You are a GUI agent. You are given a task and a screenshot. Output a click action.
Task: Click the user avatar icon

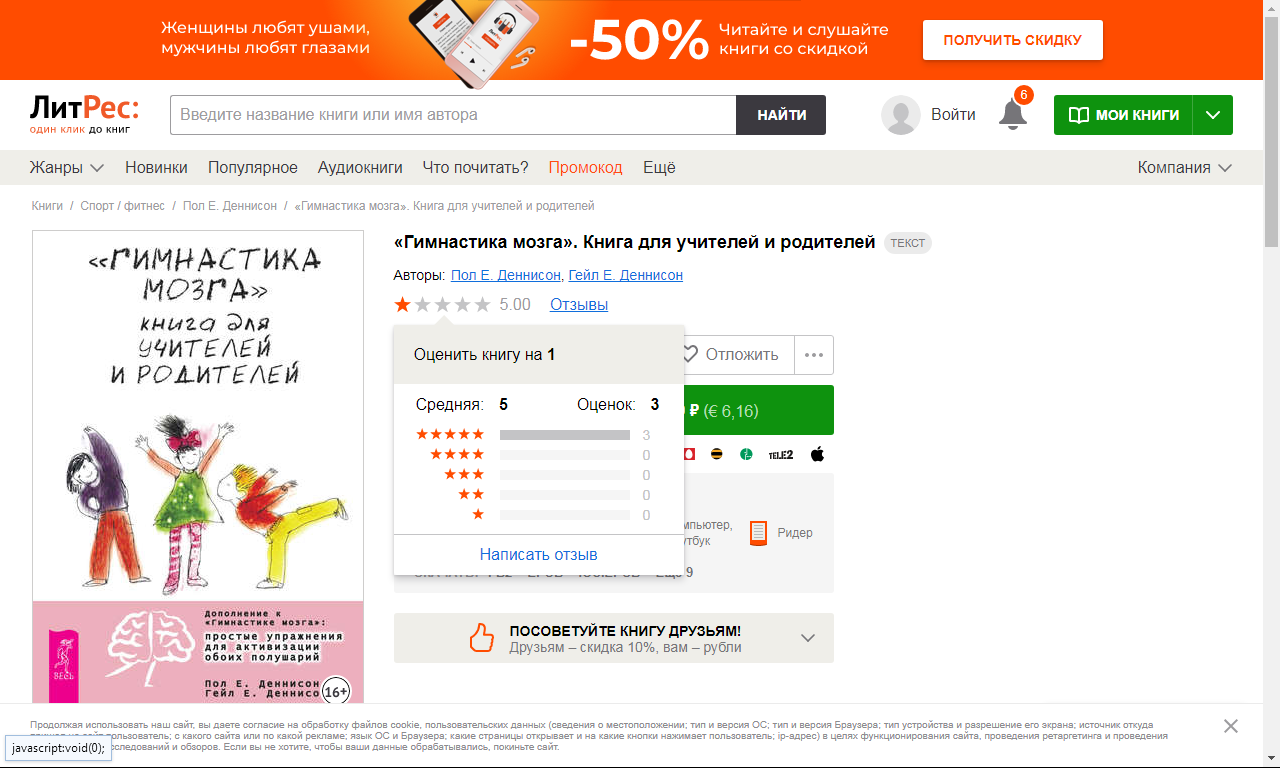click(901, 115)
